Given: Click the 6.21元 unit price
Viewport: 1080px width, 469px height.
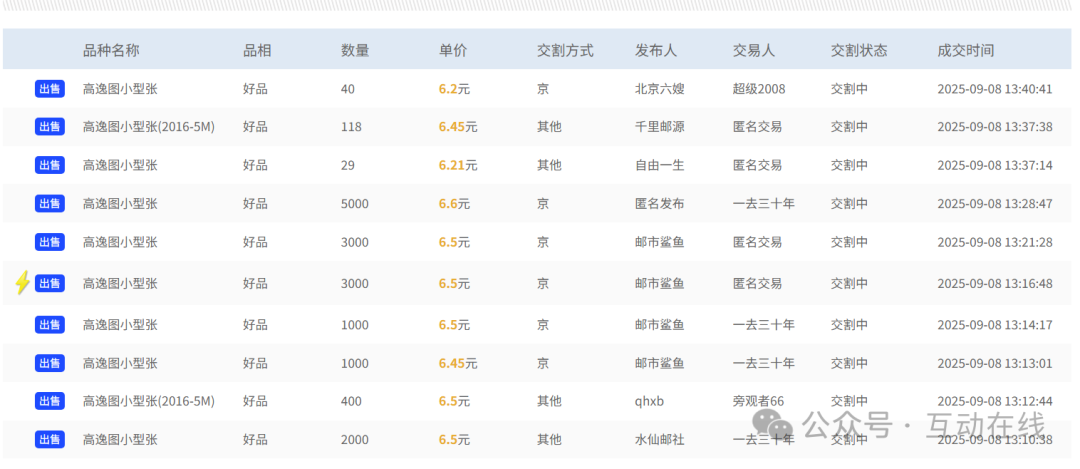Looking at the screenshot, I should click(x=457, y=165).
